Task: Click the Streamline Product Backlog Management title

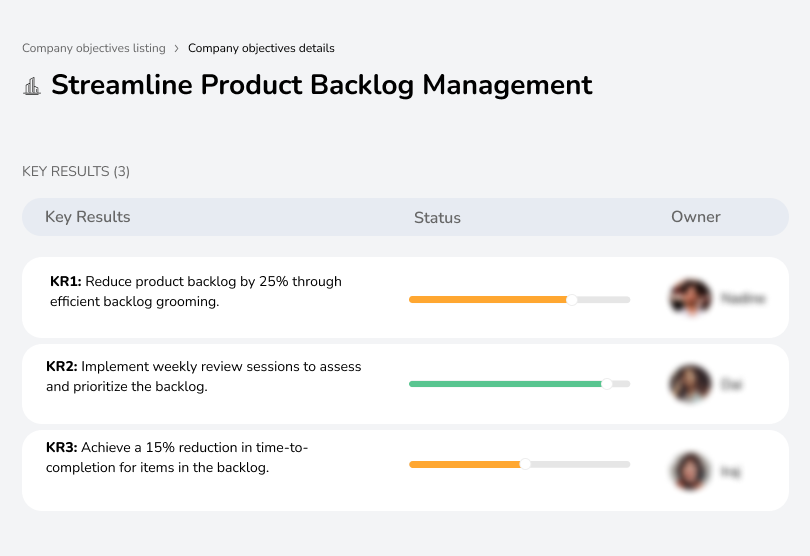Action: pyautogui.click(x=321, y=85)
